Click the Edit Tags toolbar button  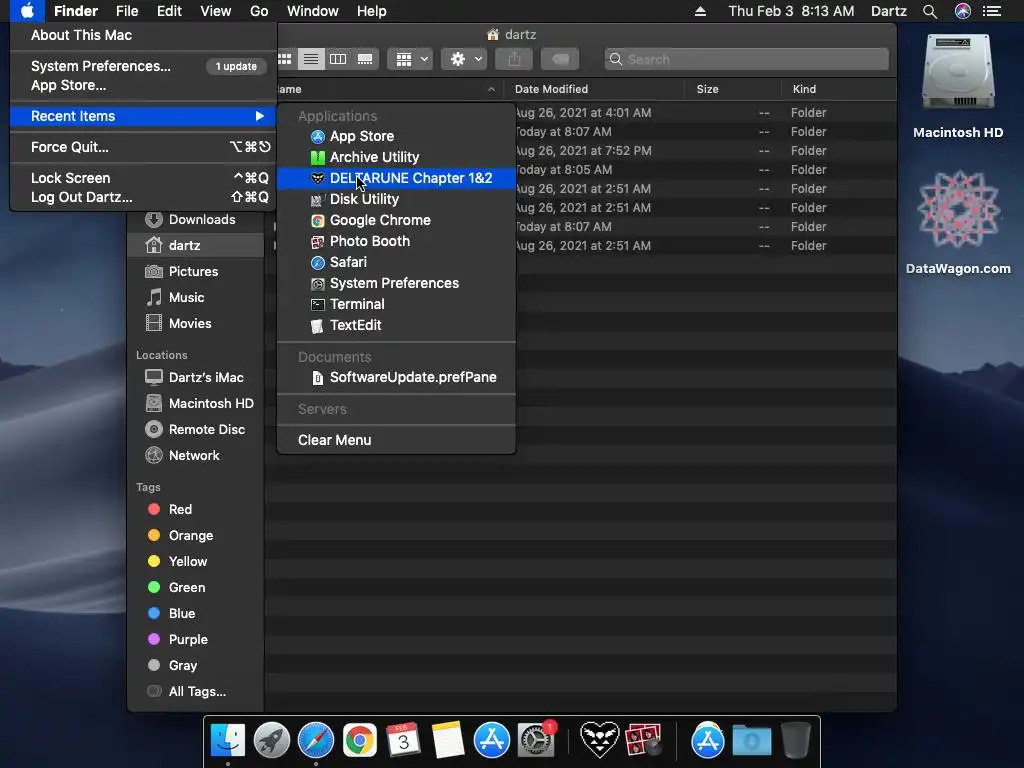click(560, 59)
